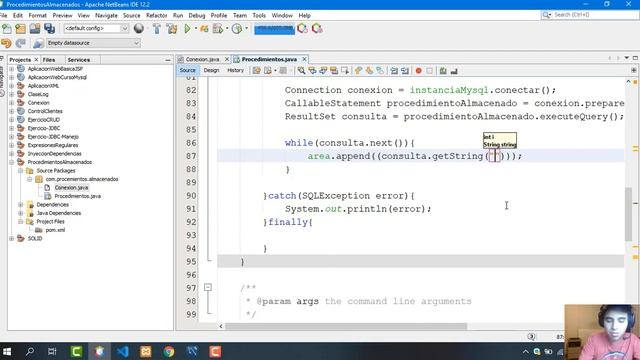640x360 pixels.
Task: Expand the SOLID project node
Action: (11, 238)
